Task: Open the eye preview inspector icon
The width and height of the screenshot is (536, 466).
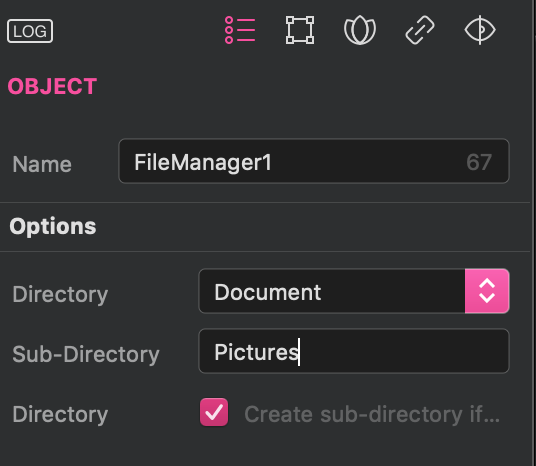Action: (480, 30)
